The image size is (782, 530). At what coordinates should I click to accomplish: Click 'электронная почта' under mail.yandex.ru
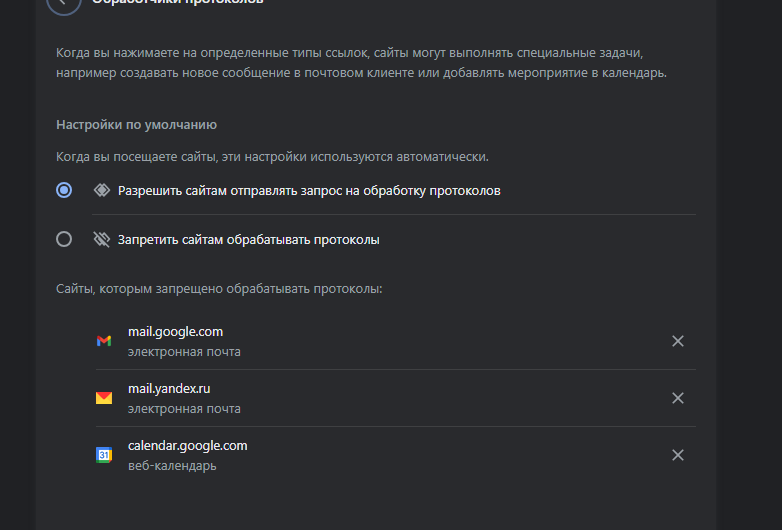point(184,409)
